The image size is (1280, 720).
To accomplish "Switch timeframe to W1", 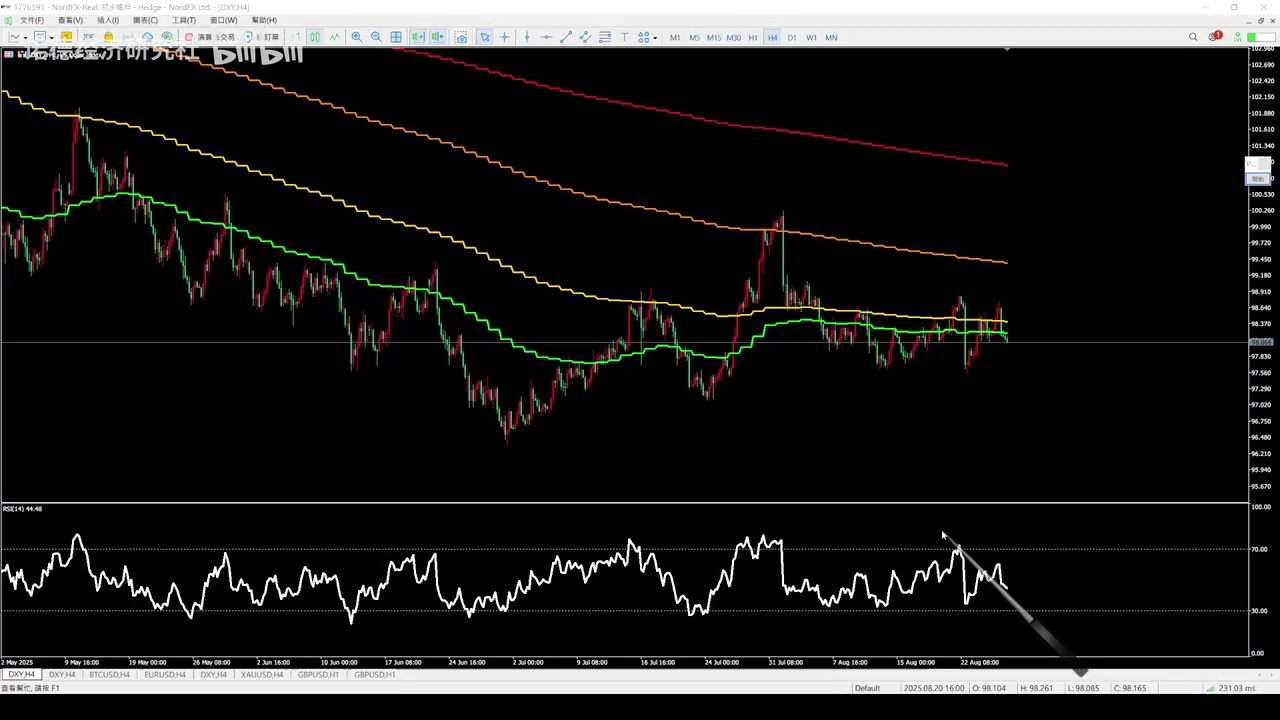I will click(811, 38).
